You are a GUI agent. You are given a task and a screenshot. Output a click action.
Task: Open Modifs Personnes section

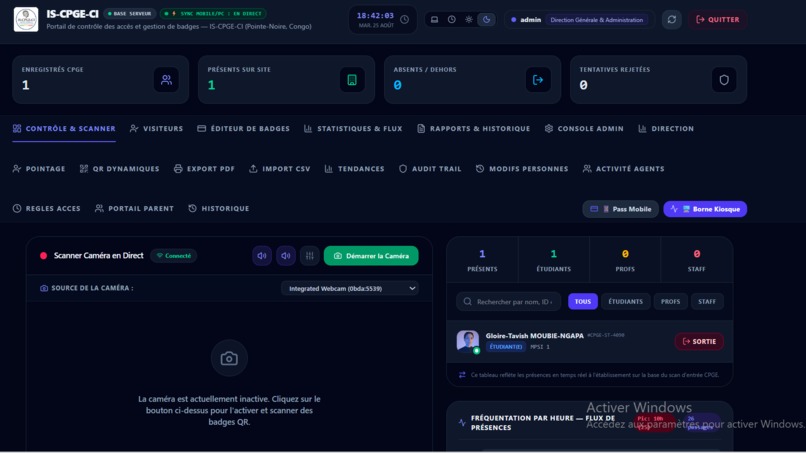[x=522, y=169]
